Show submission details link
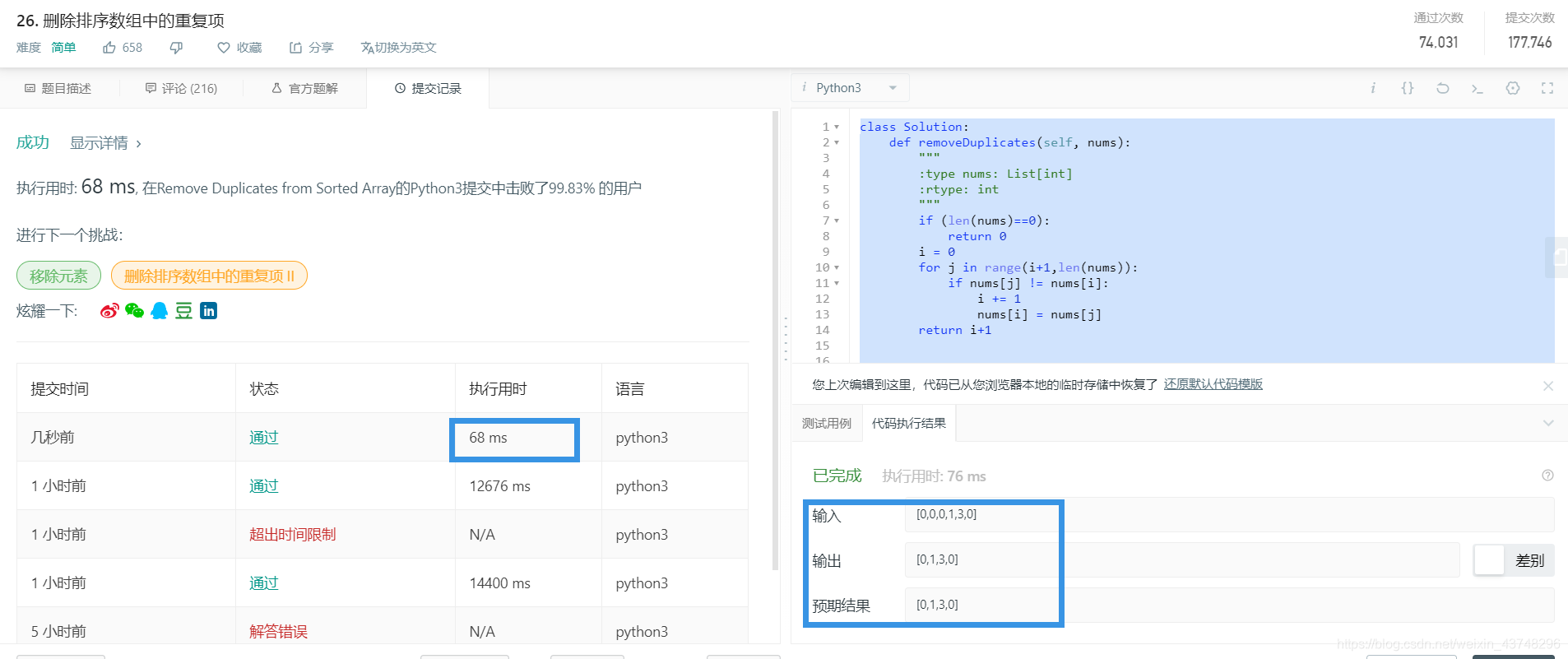 point(105,143)
